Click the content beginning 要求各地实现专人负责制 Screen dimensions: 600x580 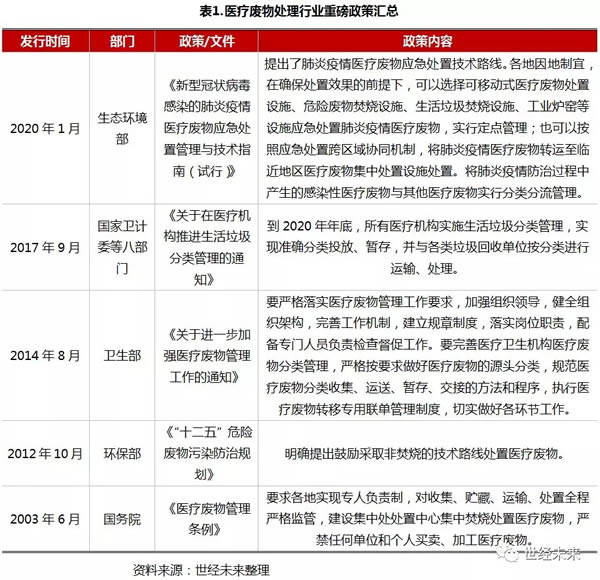tap(428, 519)
